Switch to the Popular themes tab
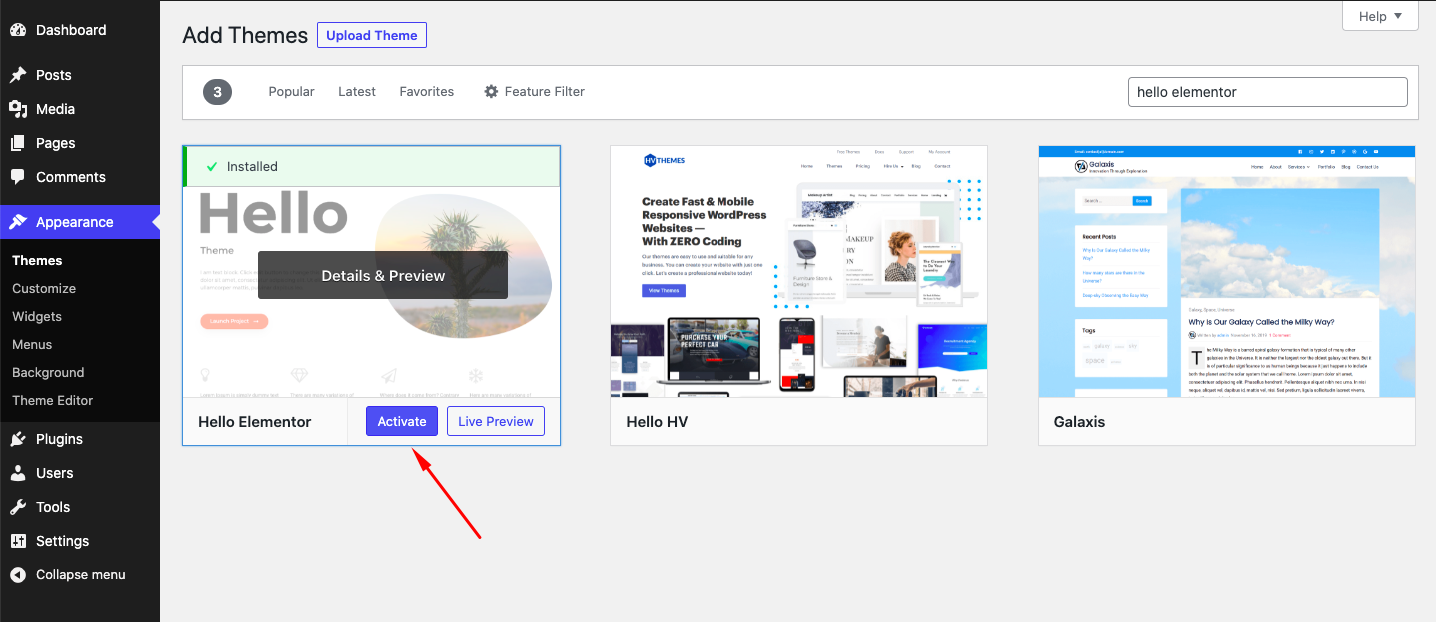 click(291, 91)
